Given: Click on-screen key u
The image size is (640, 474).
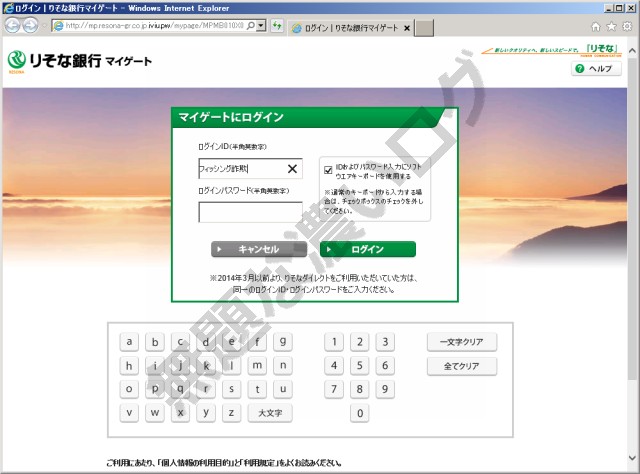Looking at the screenshot, I should coord(282,389).
